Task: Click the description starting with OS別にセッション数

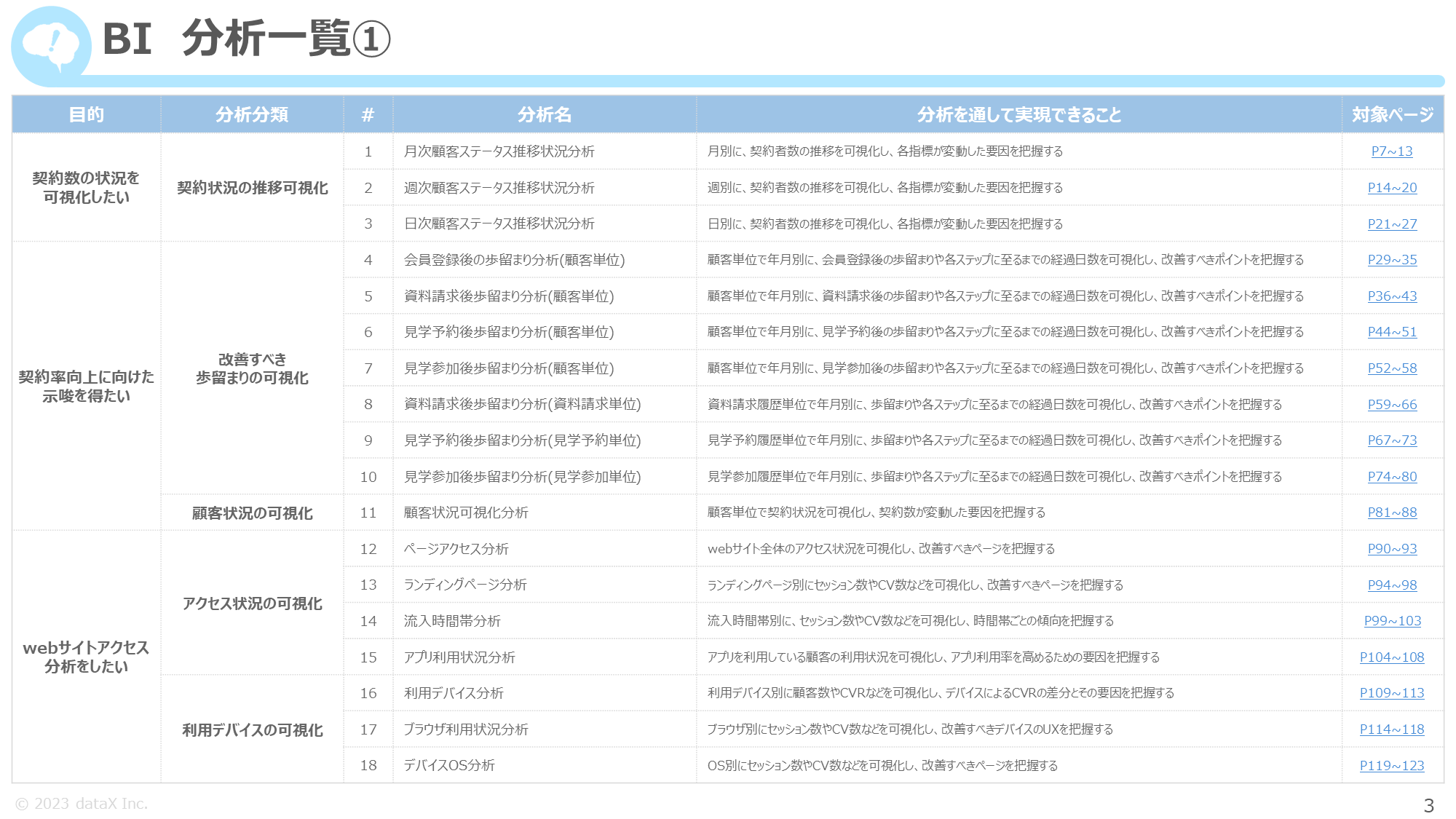Action: [x=882, y=766]
